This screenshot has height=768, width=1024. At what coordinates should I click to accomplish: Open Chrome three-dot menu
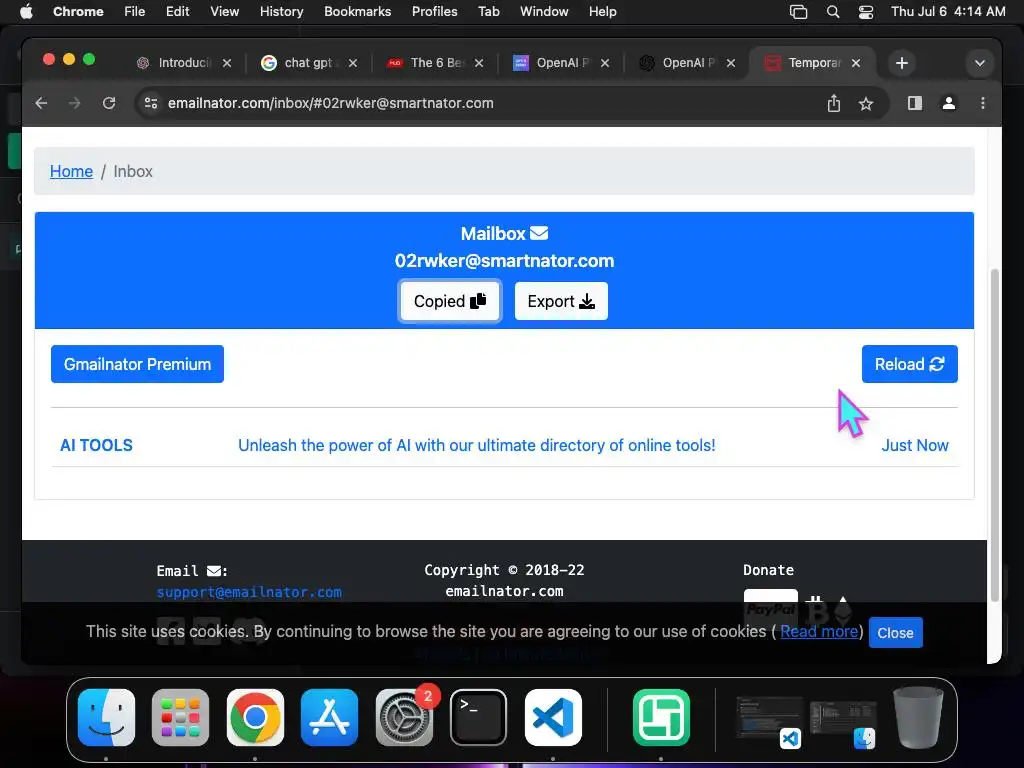pyautogui.click(x=983, y=103)
